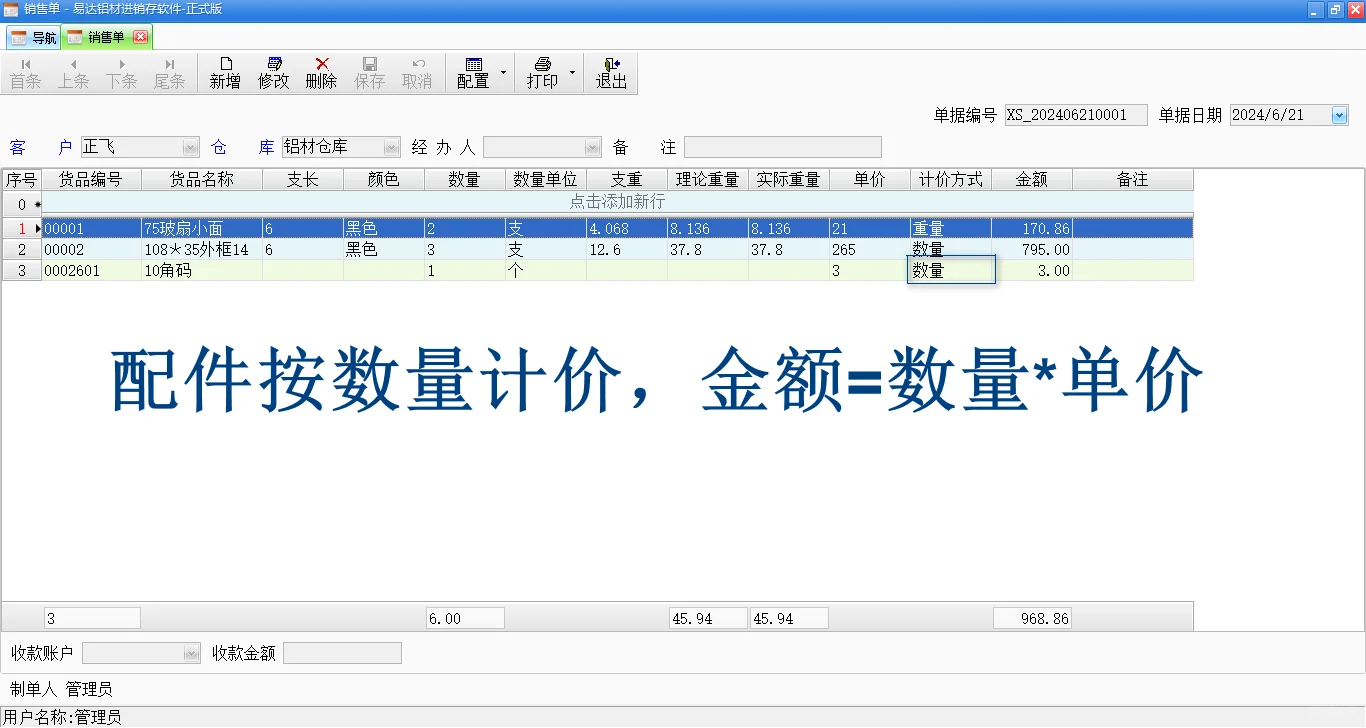Open the 计价方式 dropdown on row 3

[951, 270]
